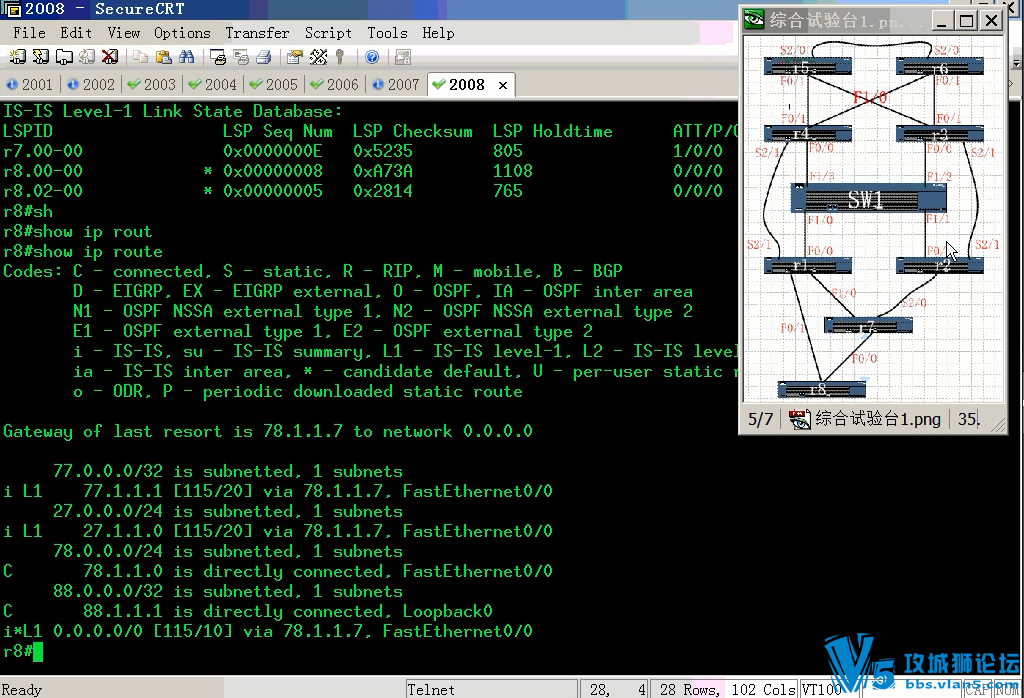Click the Paste clipboard icon
The height and width of the screenshot is (698, 1024).
coord(163,58)
